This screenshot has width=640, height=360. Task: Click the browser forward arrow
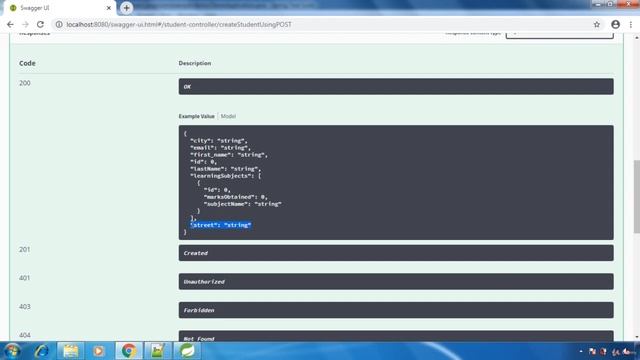(x=25, y=24)
